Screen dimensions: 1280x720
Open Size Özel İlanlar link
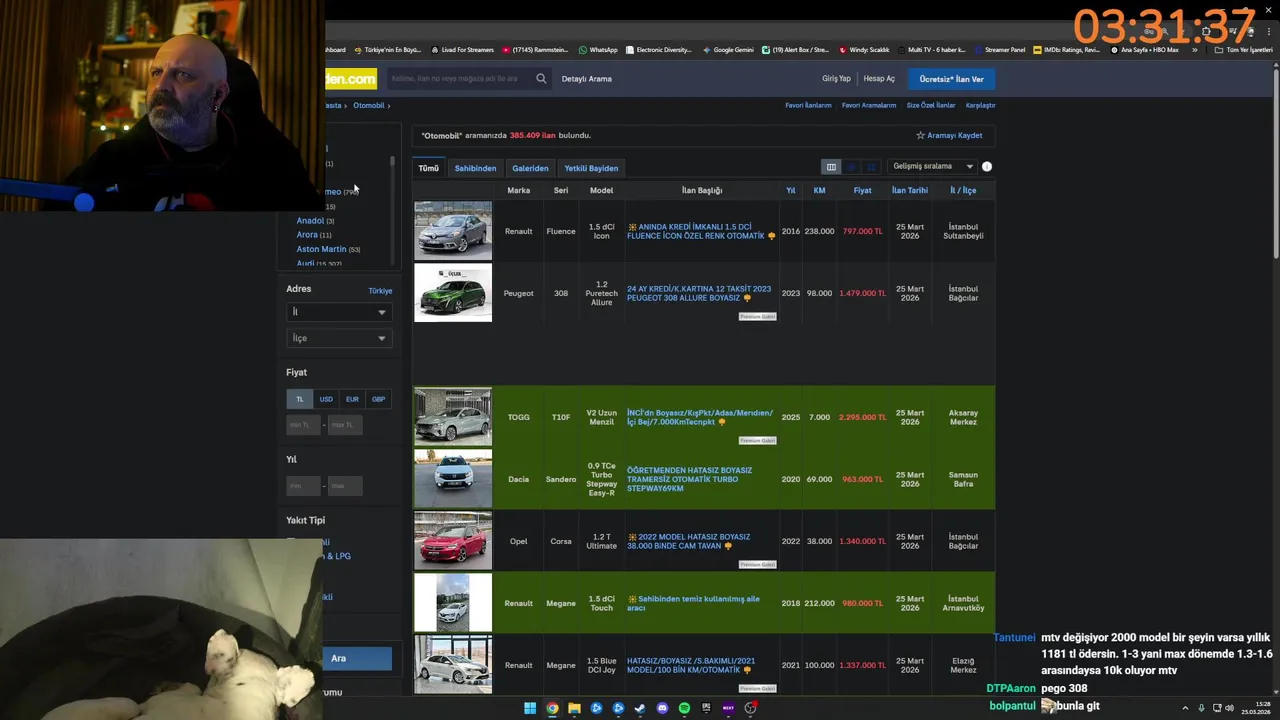click(931, 105)
